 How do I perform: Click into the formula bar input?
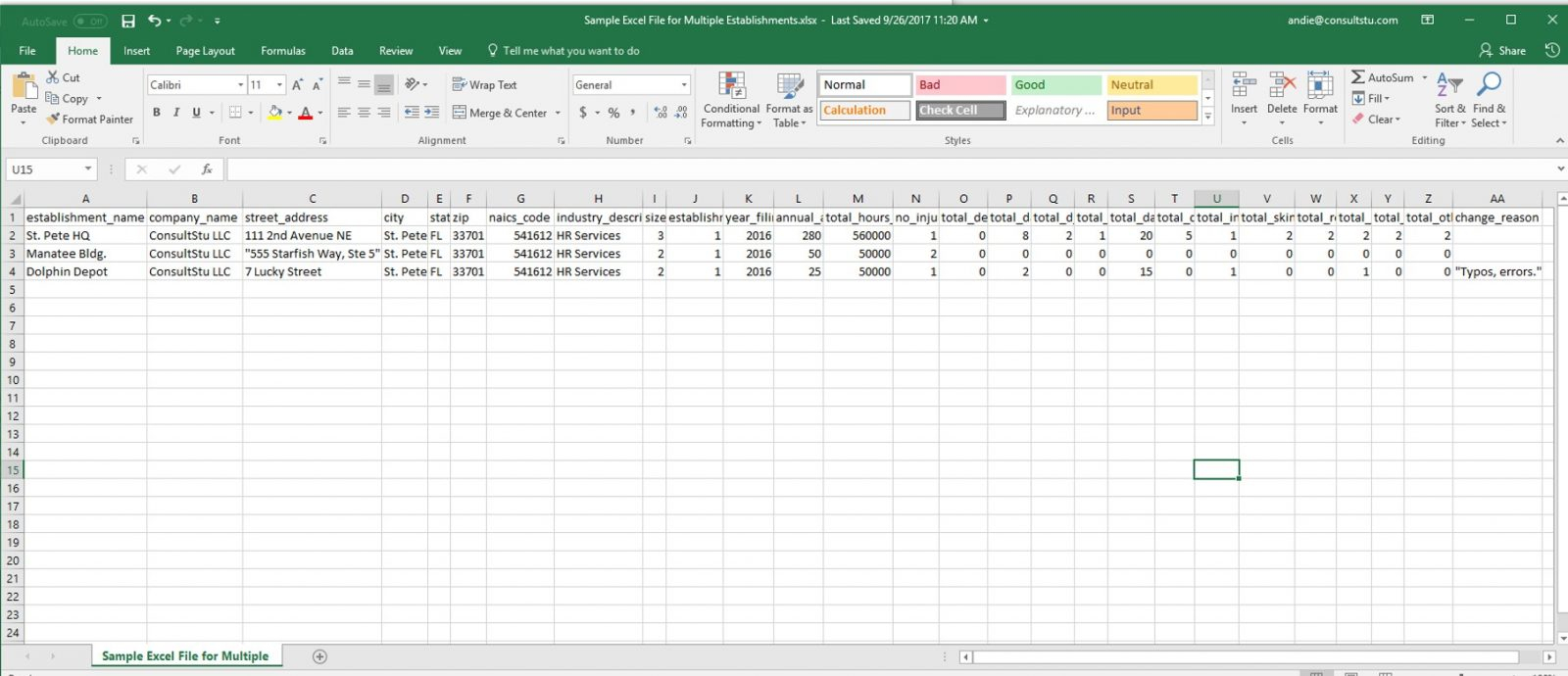(x=882, y=169)
